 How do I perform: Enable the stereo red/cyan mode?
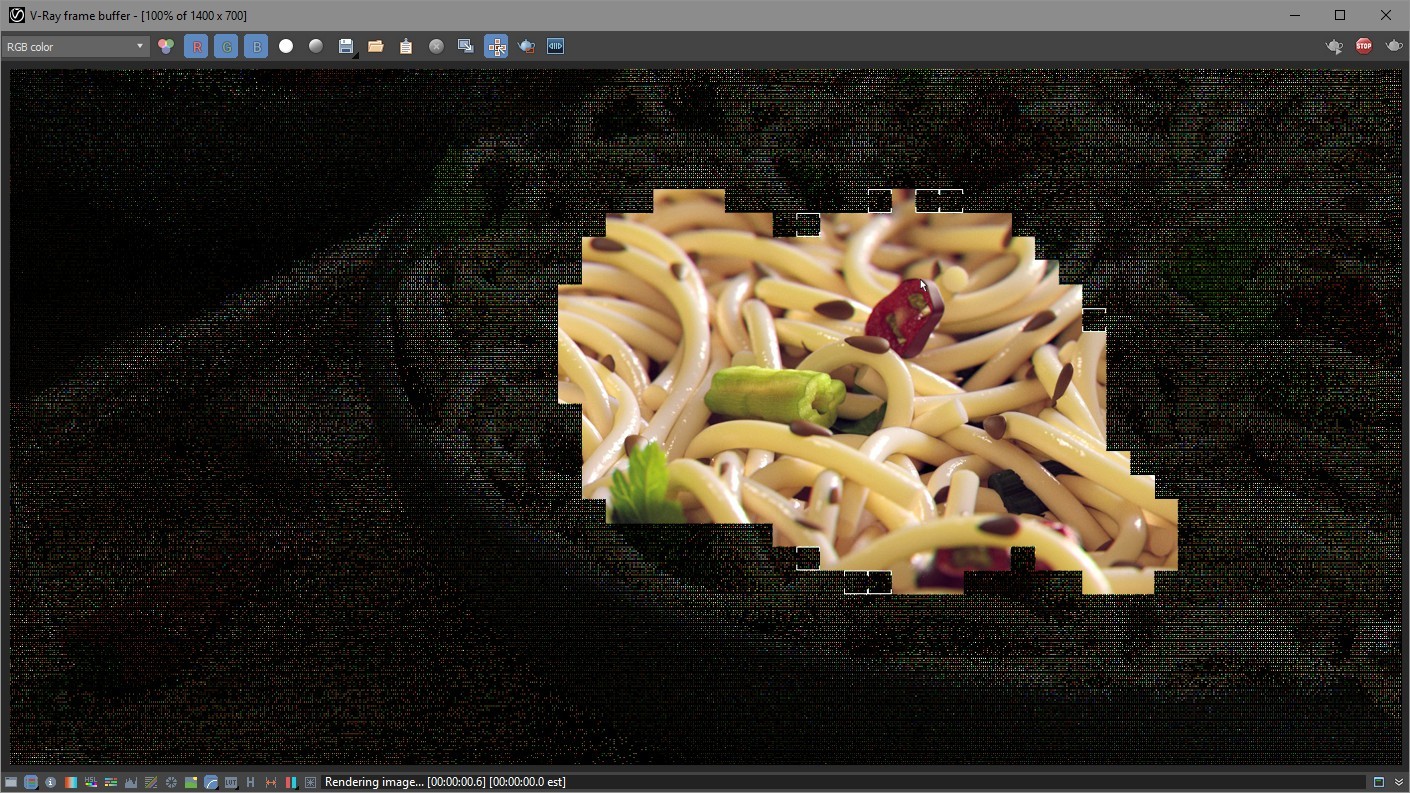(x=291, y=782)
